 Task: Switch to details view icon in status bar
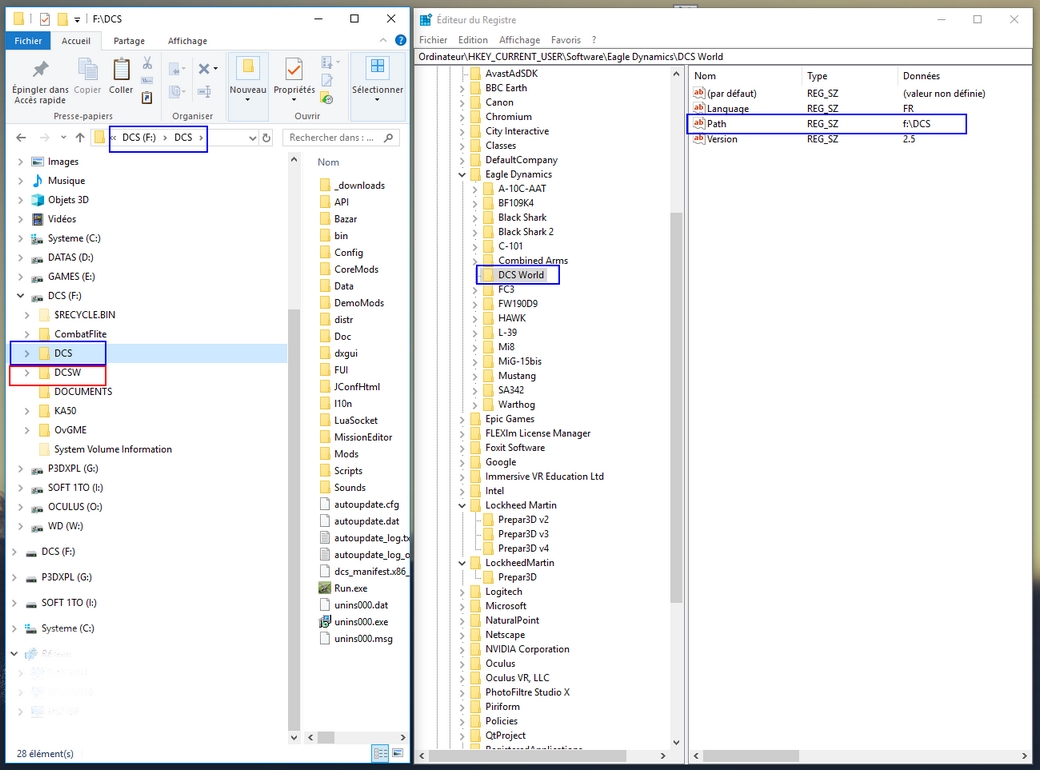click(381, 753)
